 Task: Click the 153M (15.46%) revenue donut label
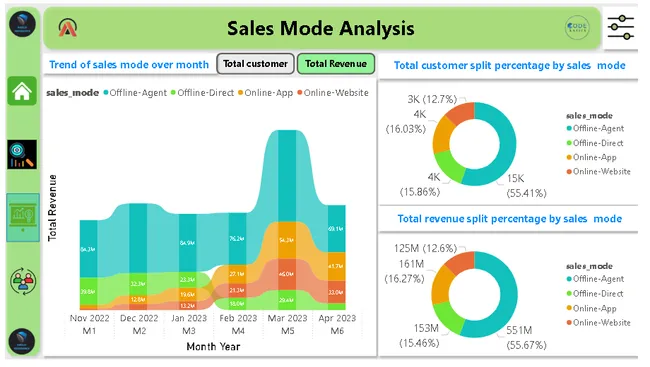tap(419, 335)
